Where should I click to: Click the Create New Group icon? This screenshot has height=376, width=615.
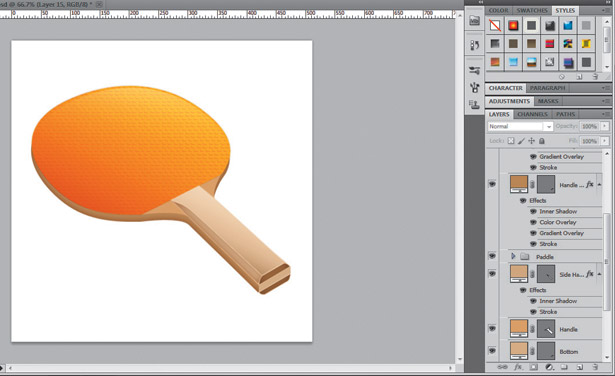pos(564,367)
